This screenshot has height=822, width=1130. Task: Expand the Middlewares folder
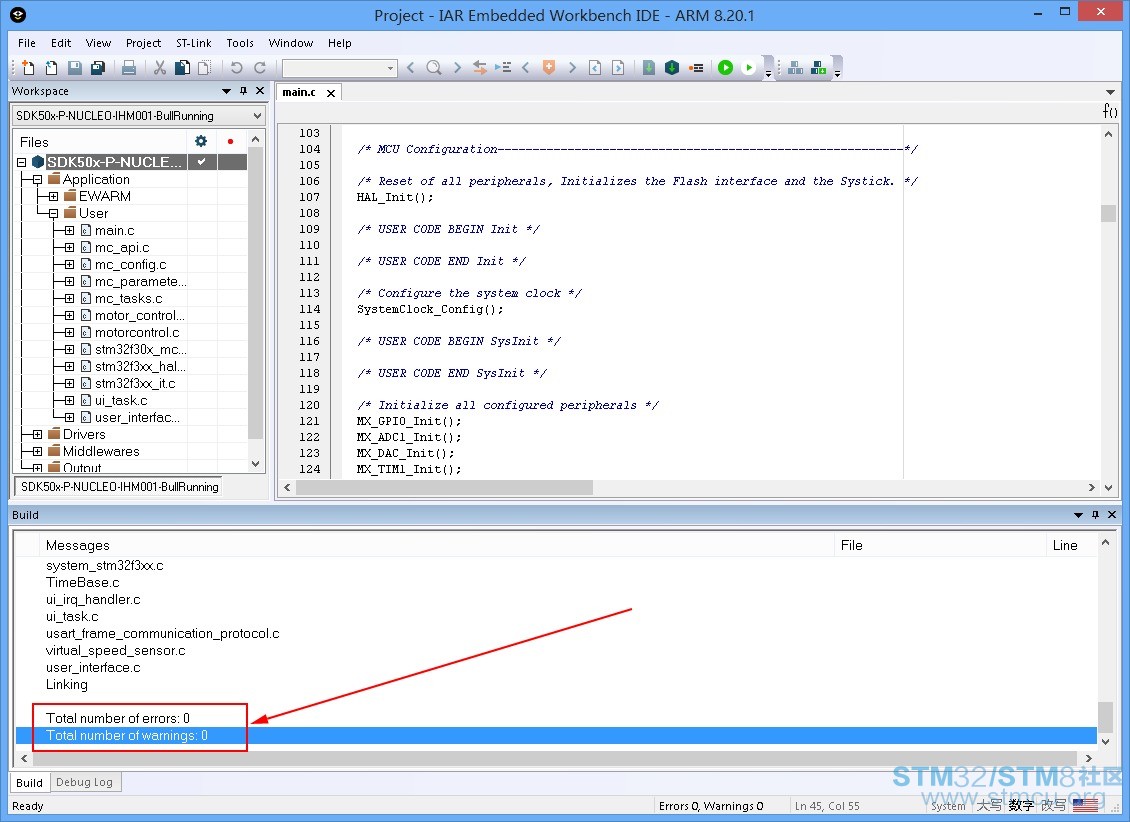37,452
